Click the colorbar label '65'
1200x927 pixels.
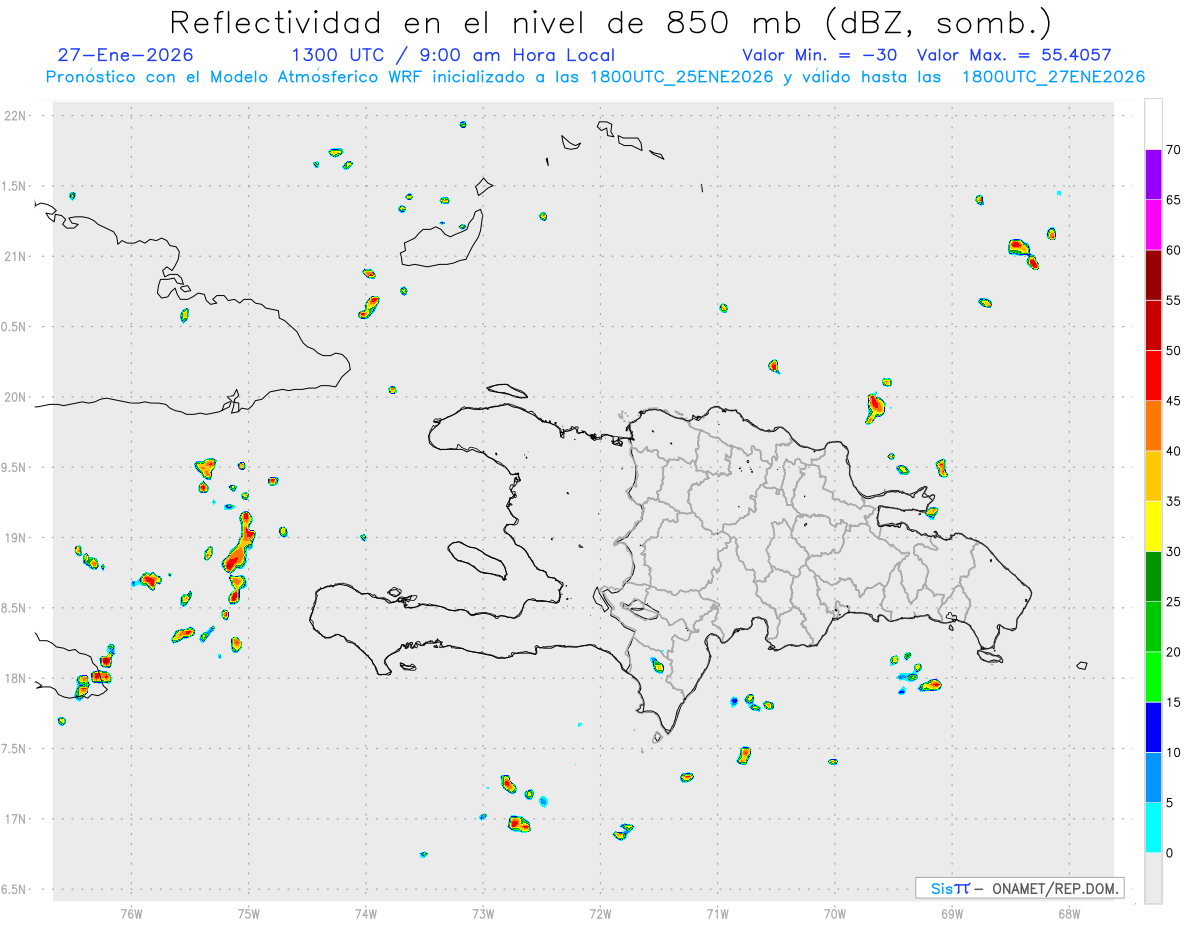coord(1174,200)
